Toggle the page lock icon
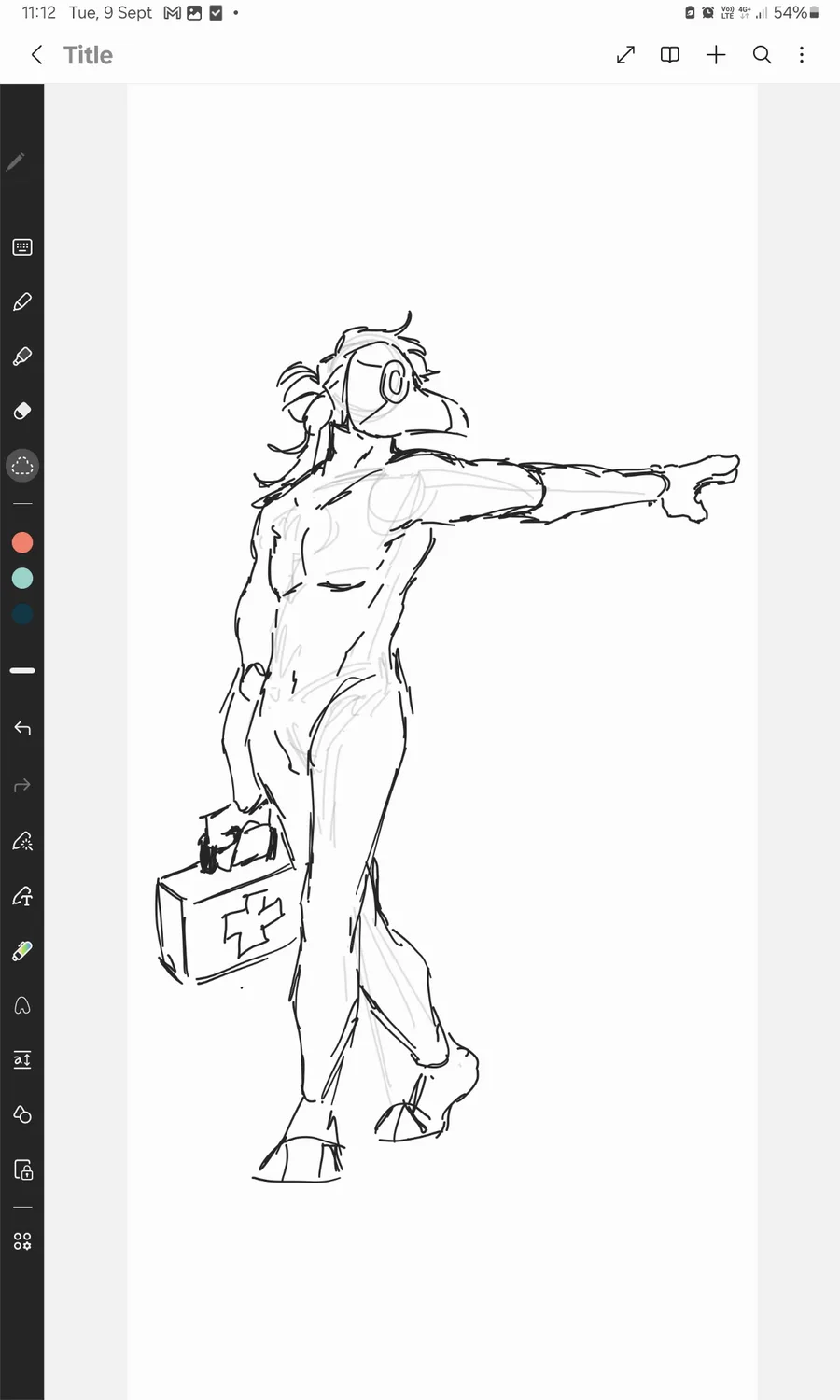This screenshot has width=840, height=1400. click(x=22, y=1169)
